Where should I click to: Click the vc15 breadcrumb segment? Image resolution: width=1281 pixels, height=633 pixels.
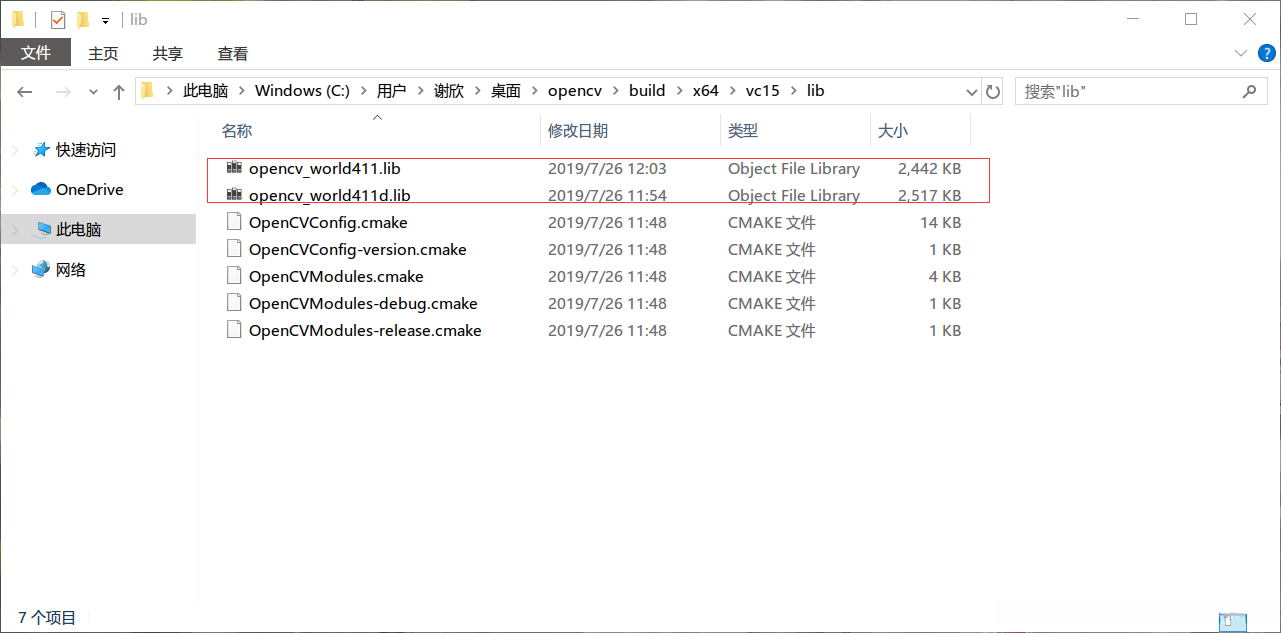click(x=762, y=90)
